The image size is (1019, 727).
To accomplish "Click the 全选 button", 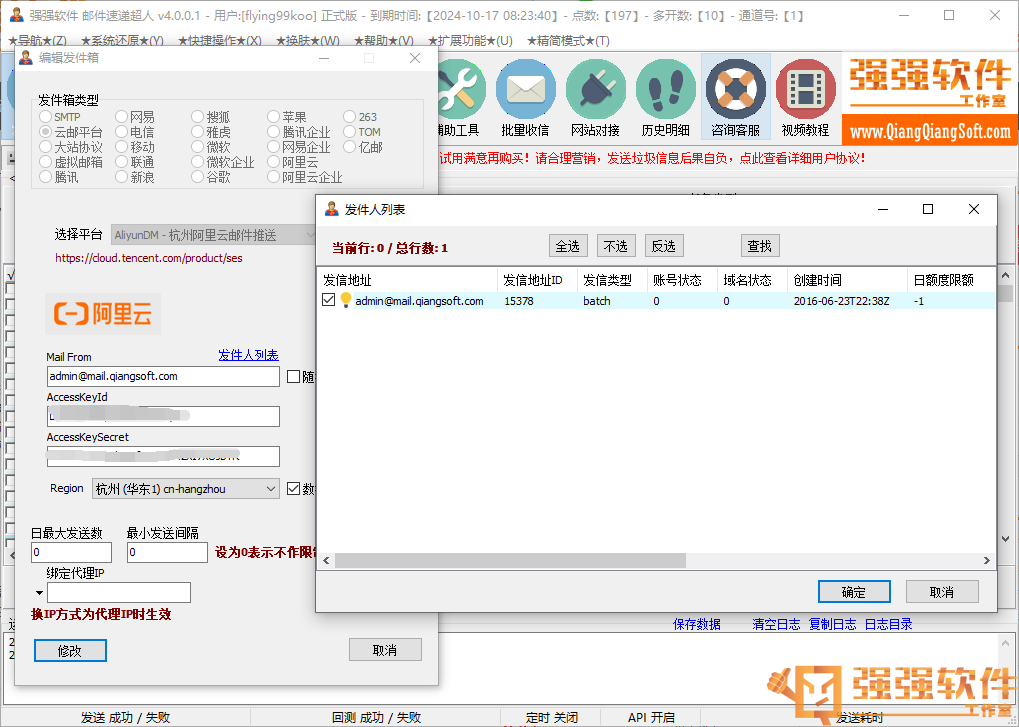I will 568,246.
